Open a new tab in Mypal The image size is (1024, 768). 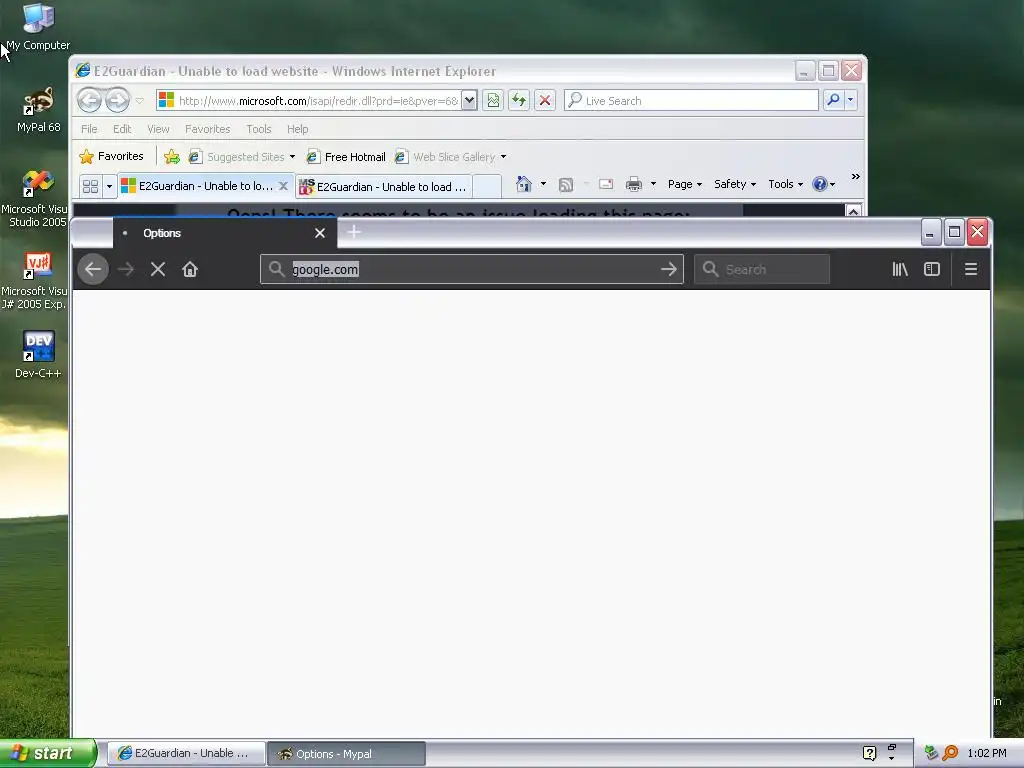[x=354, y=232]
